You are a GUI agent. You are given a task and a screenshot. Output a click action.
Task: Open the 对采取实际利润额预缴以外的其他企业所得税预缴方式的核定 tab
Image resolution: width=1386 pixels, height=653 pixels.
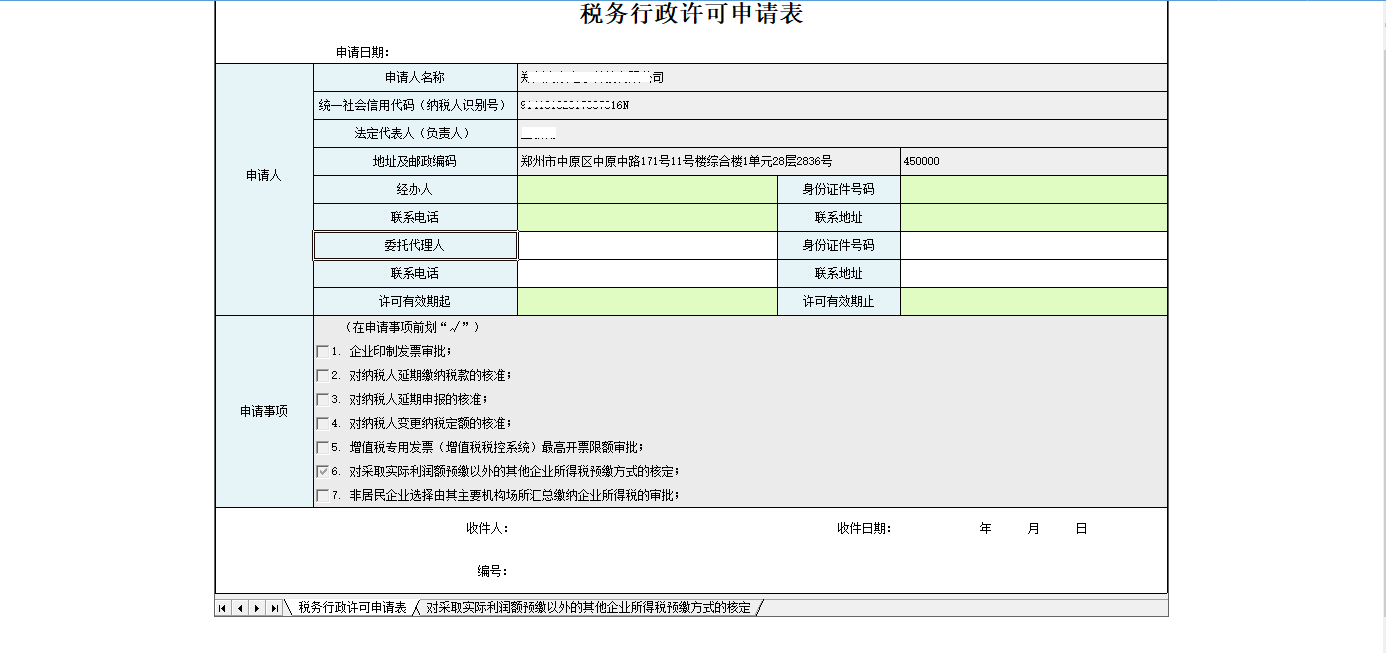pyautogui.click(x=588, y=608)
